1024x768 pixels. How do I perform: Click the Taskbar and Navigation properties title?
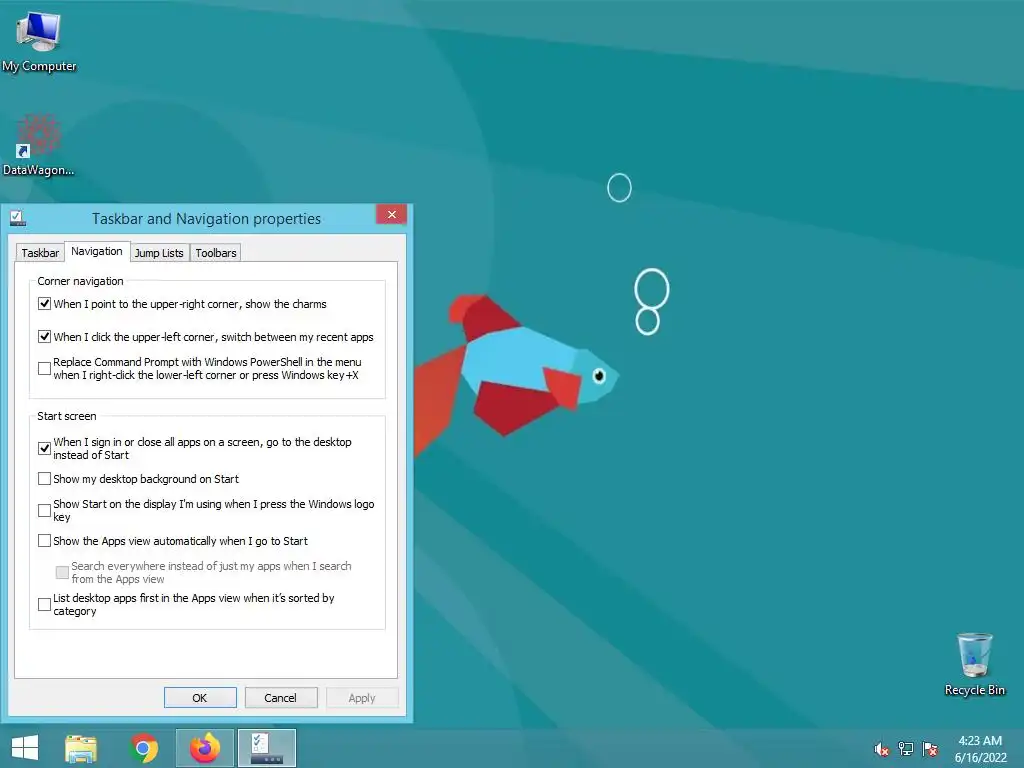pos(206,219)
